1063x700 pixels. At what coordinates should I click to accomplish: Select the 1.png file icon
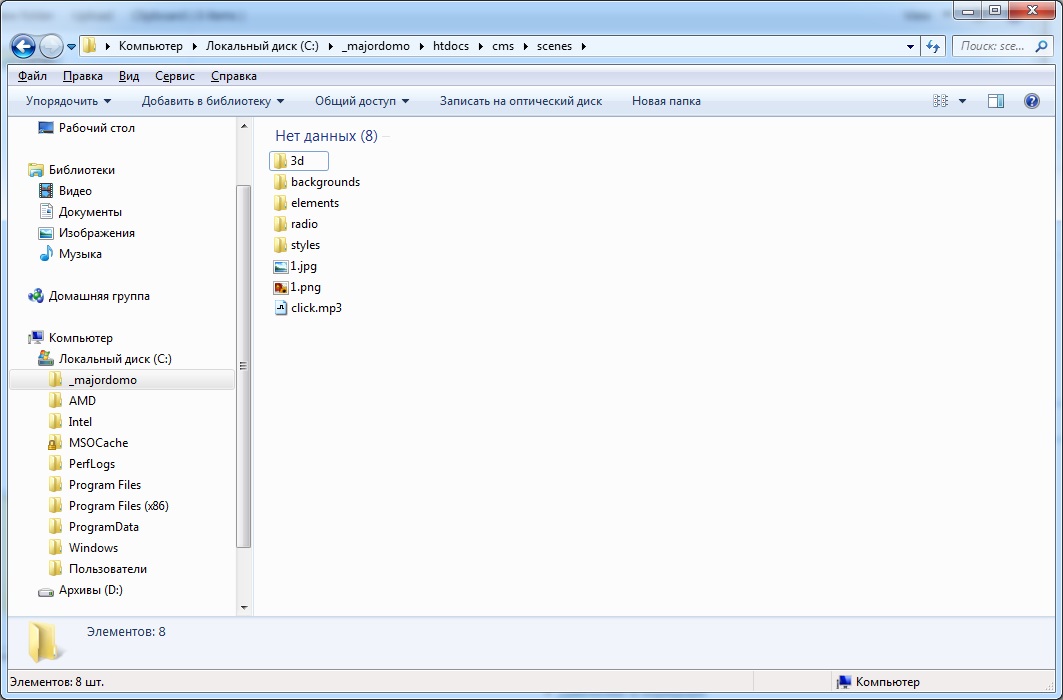281,287
